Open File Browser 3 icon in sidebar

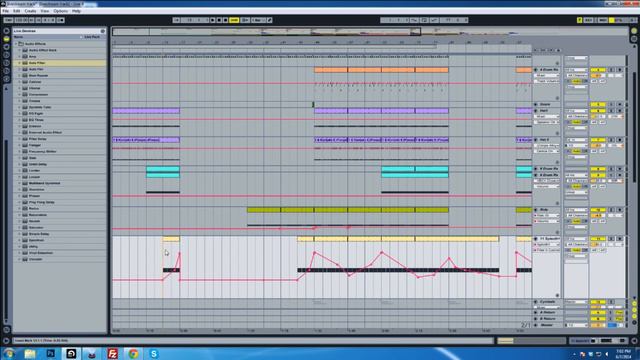click(7, 71)
